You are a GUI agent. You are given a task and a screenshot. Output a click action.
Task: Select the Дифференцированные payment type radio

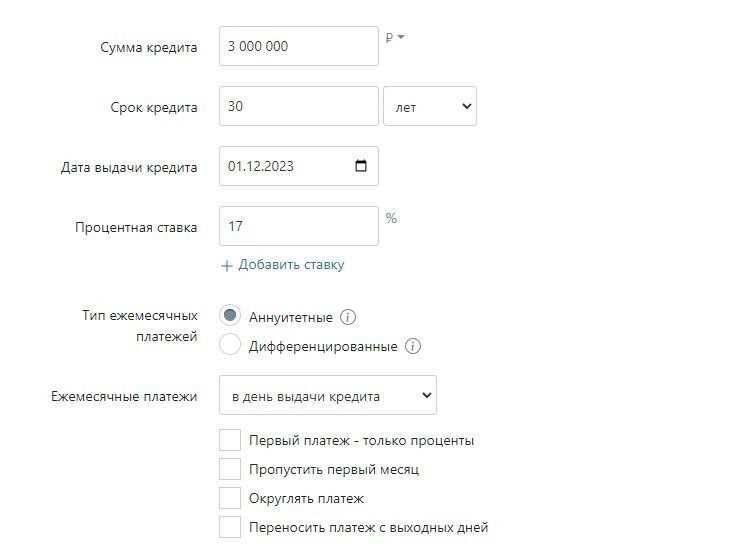point(230,345)
